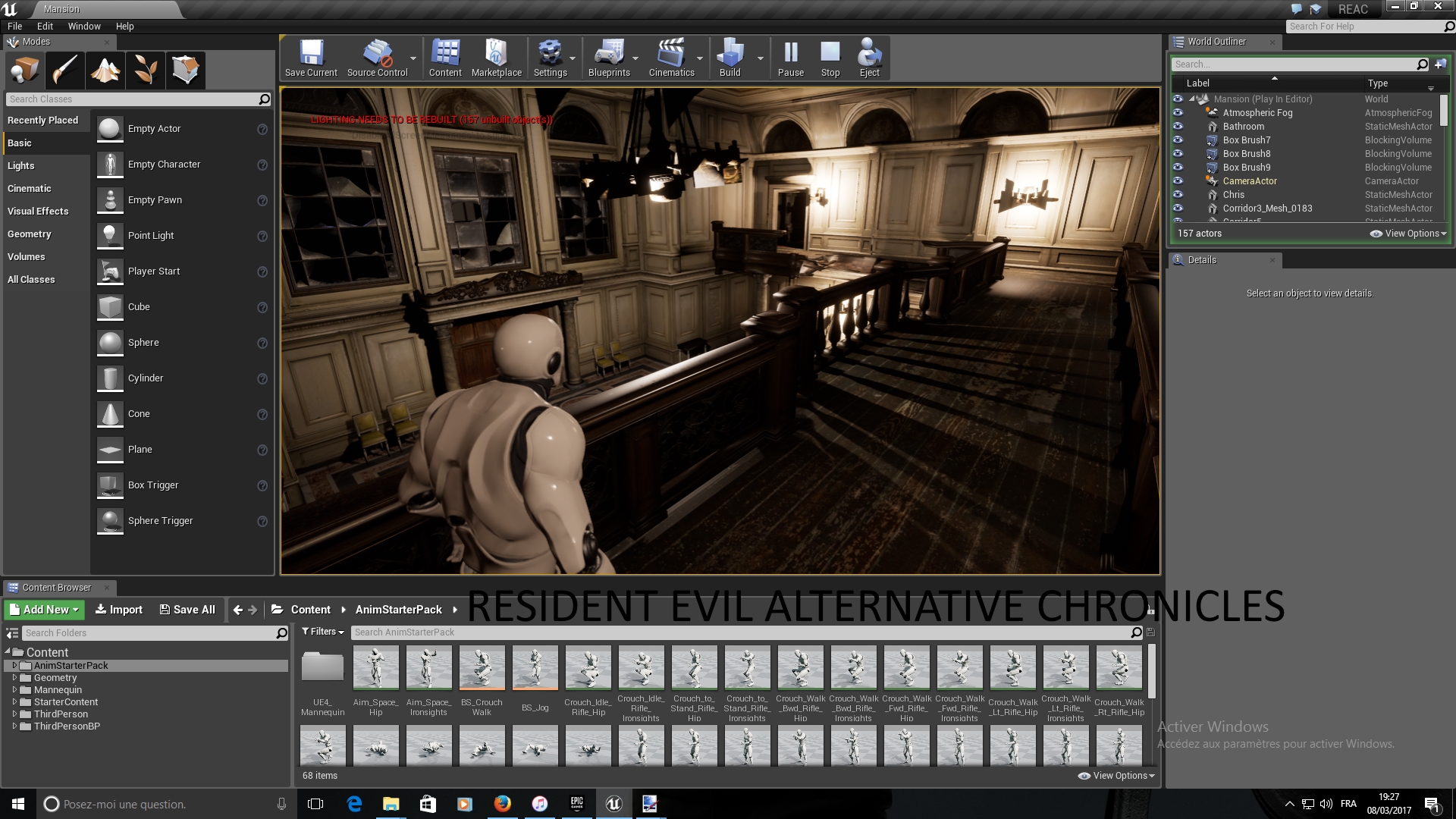Screen dimensions: 1456x819
Task: Open help for Empty Pawn
Action: tap(262, 200)
